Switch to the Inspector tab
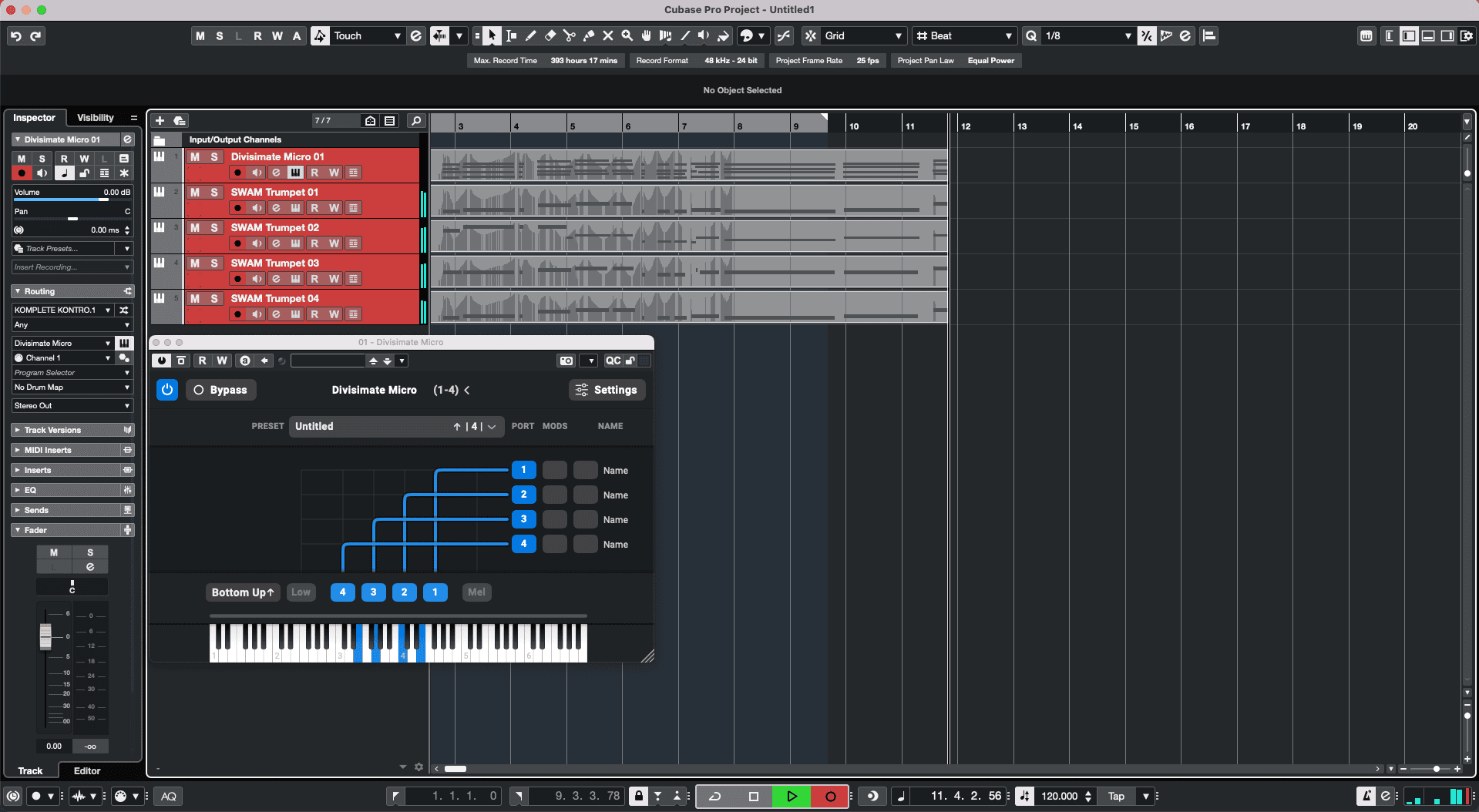The width and height of the screenshot is (1479, 812). pyautogui.click(x=34, y=117)
